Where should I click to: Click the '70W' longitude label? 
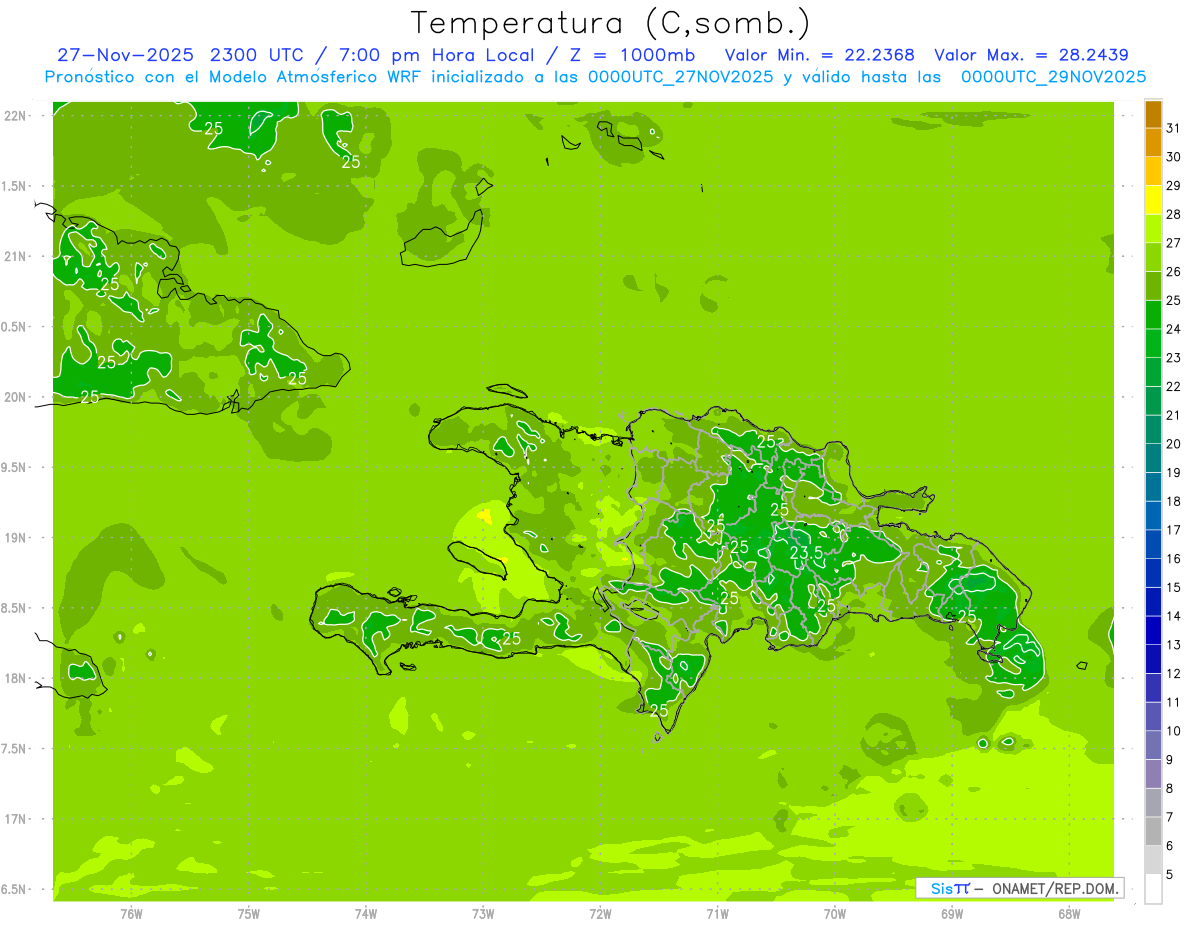835,914
